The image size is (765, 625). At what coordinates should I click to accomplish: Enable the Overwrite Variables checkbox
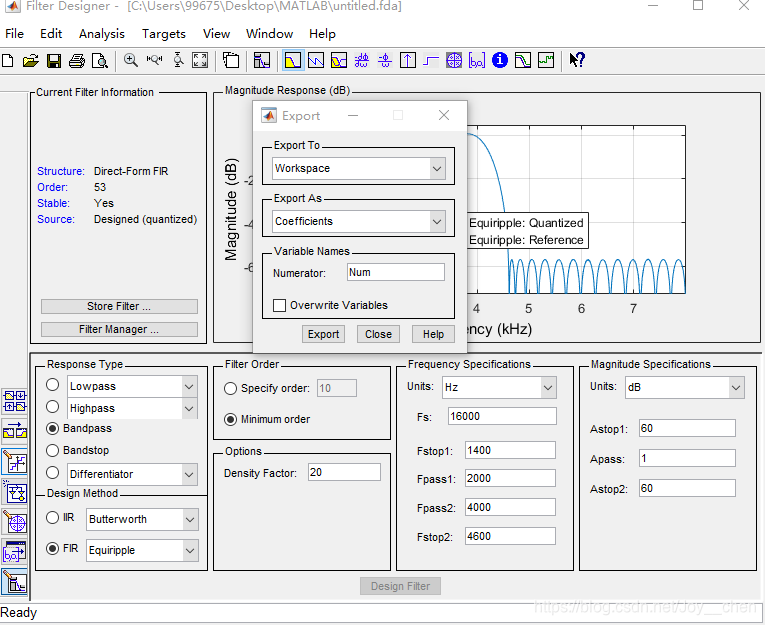point(280,305)
